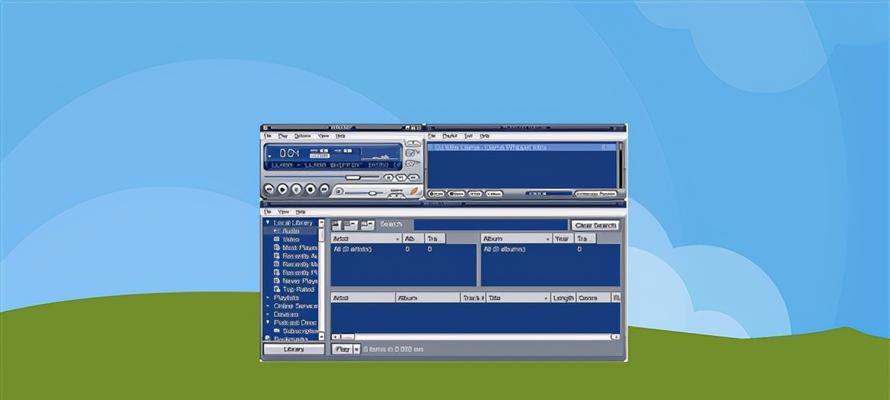Click the first view layout icon beside Search
Screen dimensions: 890x400
336,225
